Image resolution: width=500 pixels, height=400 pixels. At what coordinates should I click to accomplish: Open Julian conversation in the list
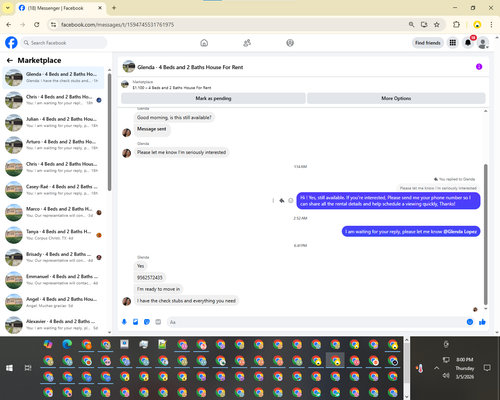point(53,122)
